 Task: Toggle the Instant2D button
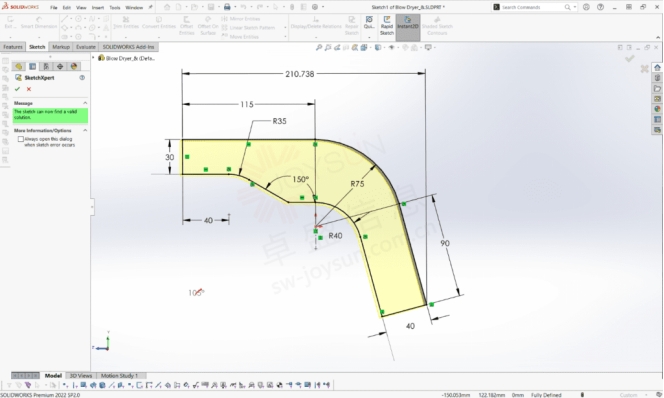tap(408, 26)
